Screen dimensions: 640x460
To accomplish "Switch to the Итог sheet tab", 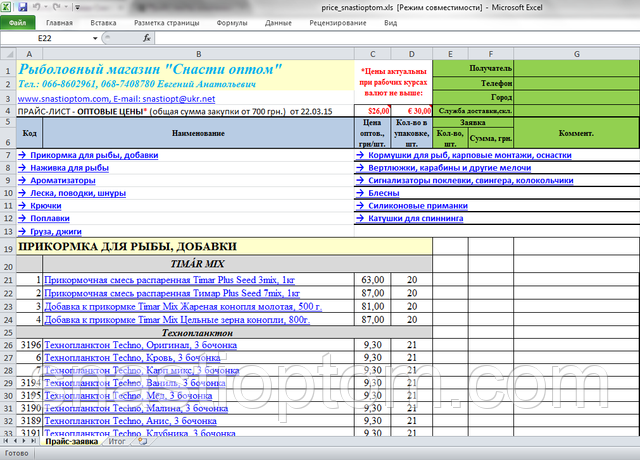I will pyautogui.click(x=117, y=441).
